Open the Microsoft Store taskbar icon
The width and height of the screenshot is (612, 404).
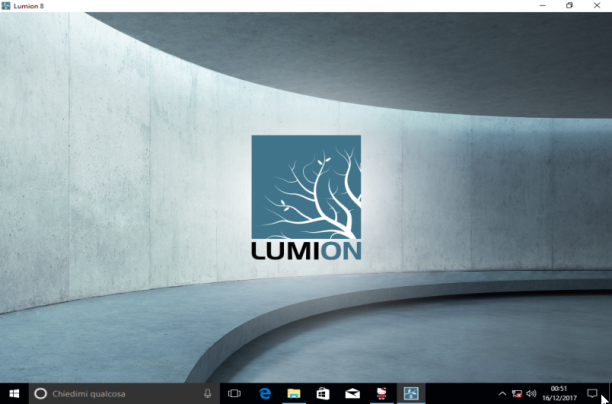323,393
